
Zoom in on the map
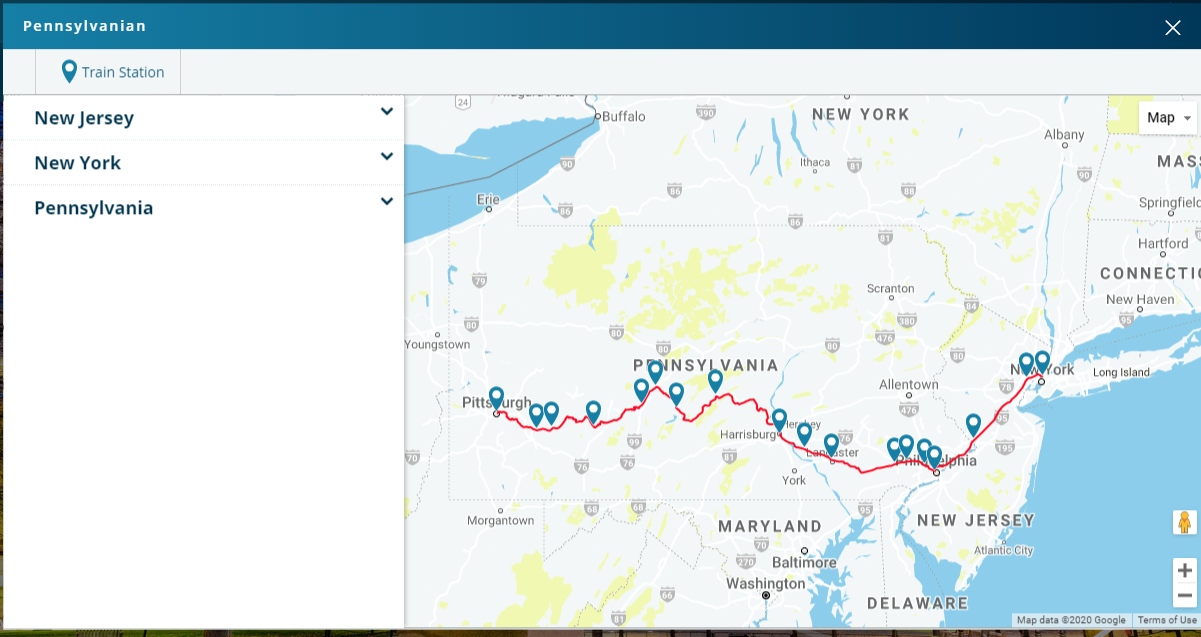click(x=1185, y=571)
